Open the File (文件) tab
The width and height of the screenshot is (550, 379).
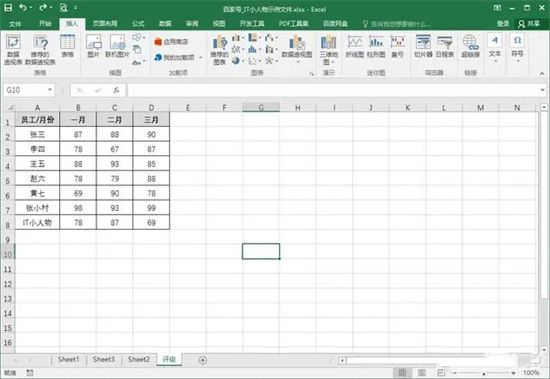click(15, 24)
